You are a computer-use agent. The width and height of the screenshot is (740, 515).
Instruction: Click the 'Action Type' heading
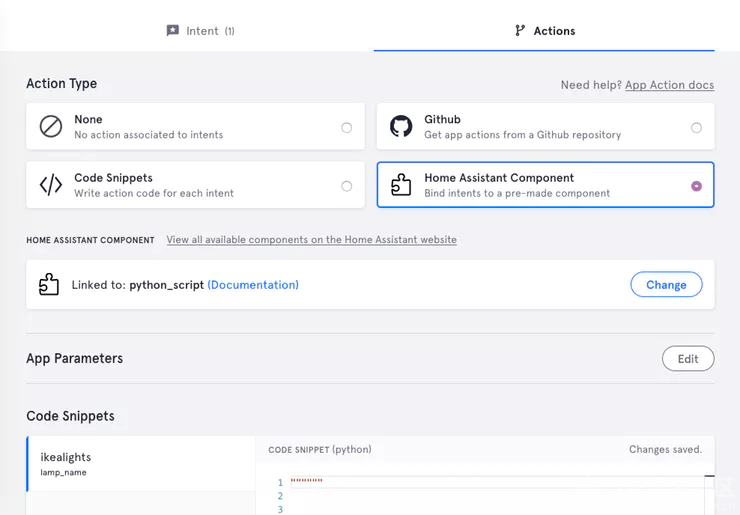point(62,84)
